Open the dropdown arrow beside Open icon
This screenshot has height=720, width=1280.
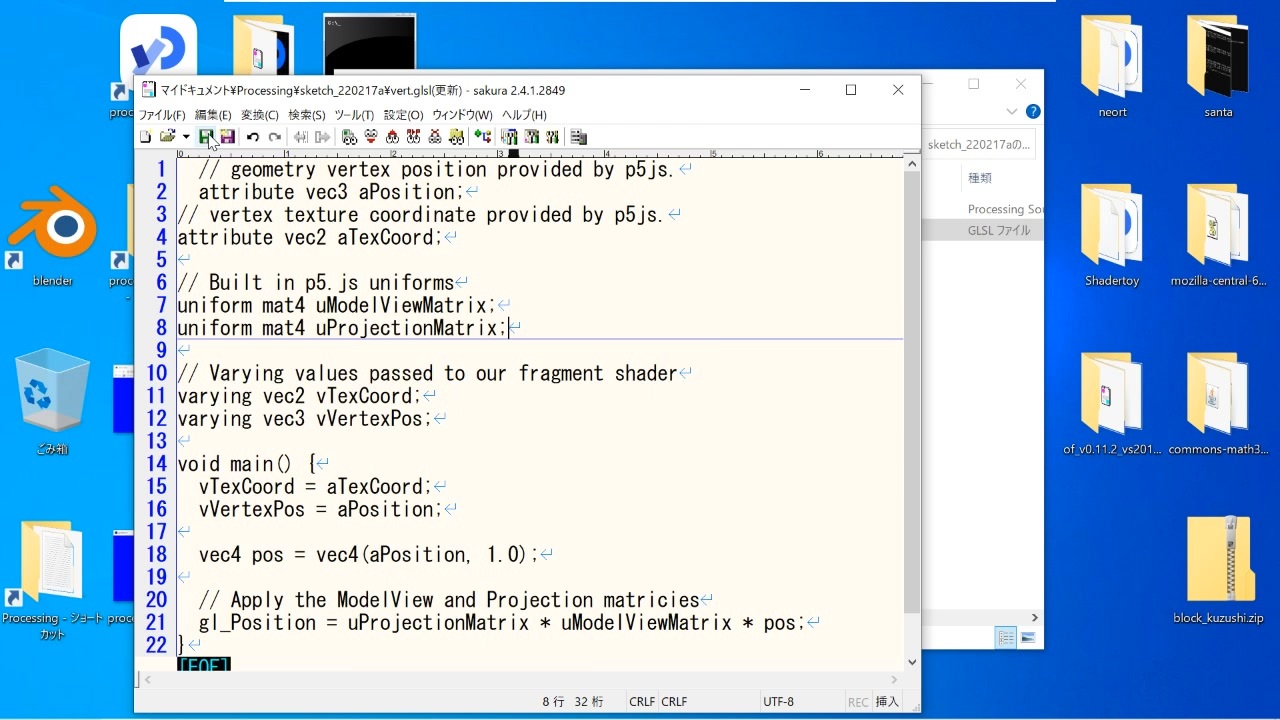coord(184,136)
